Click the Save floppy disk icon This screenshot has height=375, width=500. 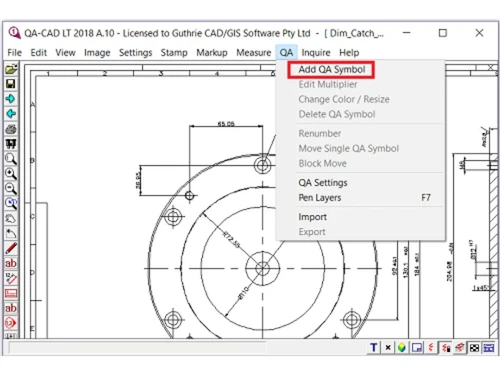coord(11,84)
